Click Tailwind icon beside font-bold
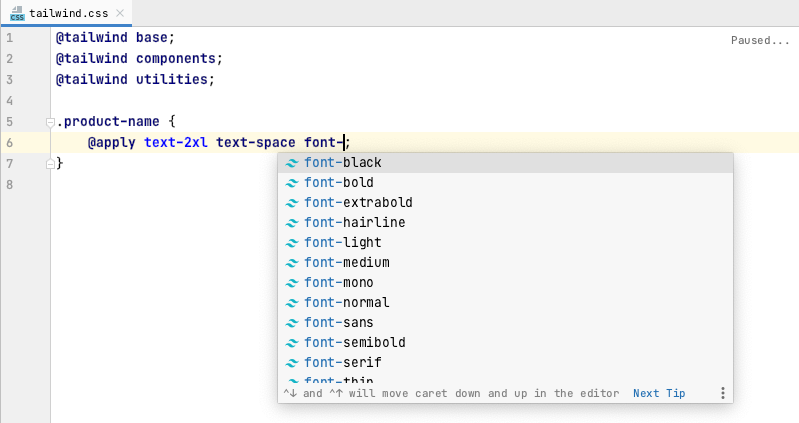This screenshot has height=423, width=799. pyautogui.click(x=291, y=183)
